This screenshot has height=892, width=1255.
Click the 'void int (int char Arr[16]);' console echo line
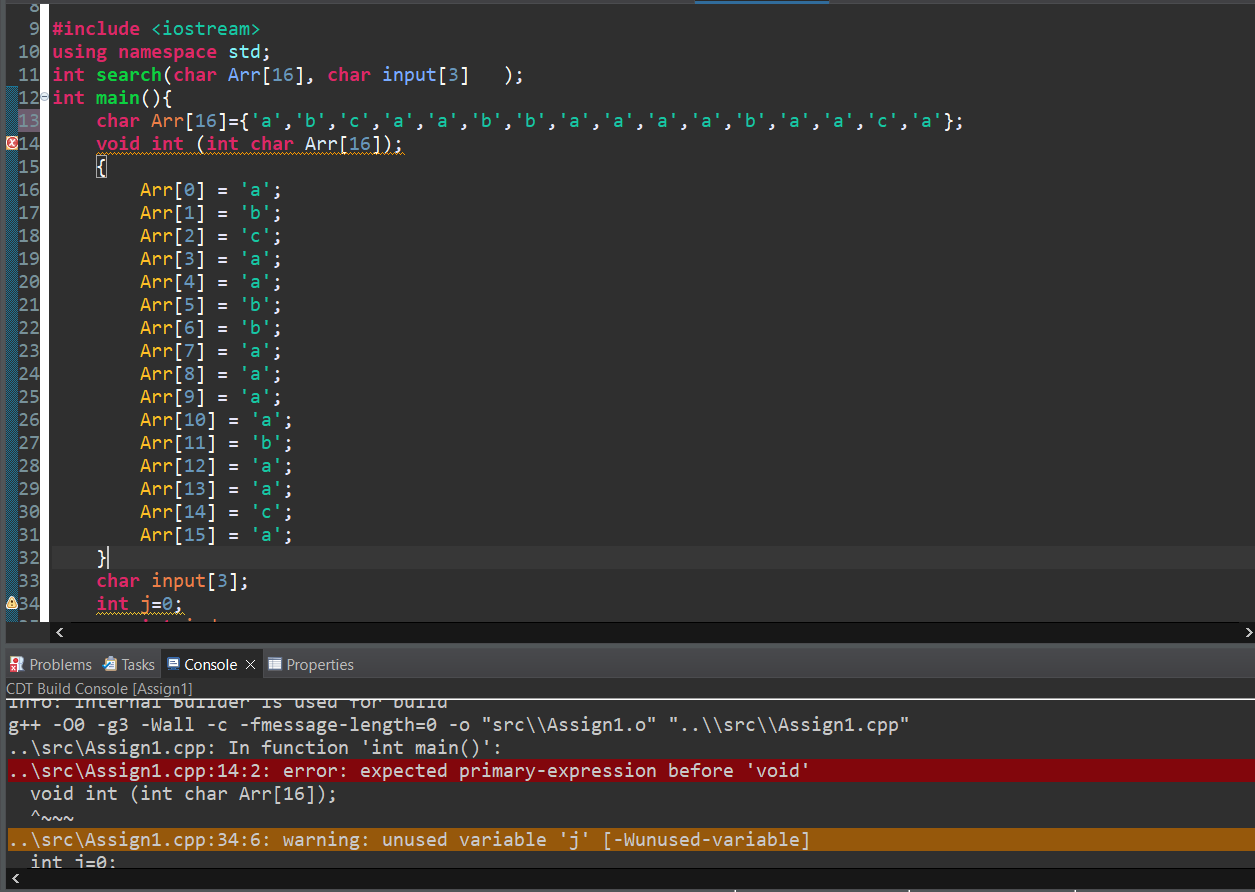click(x=184, y=793)
